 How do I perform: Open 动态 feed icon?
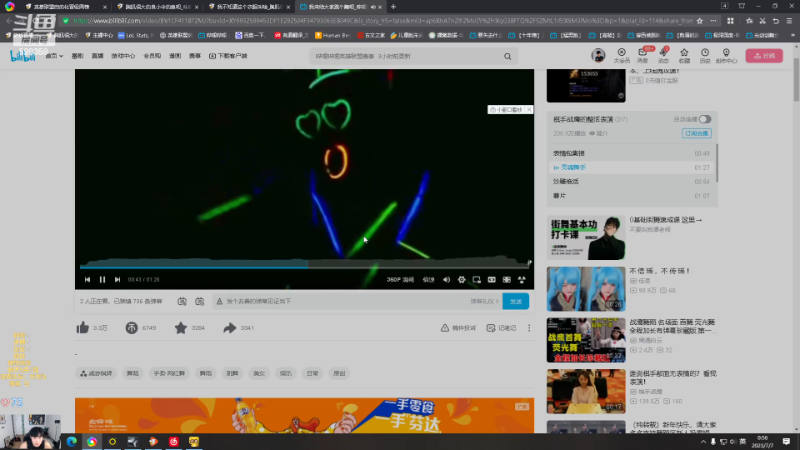(663, 56)
